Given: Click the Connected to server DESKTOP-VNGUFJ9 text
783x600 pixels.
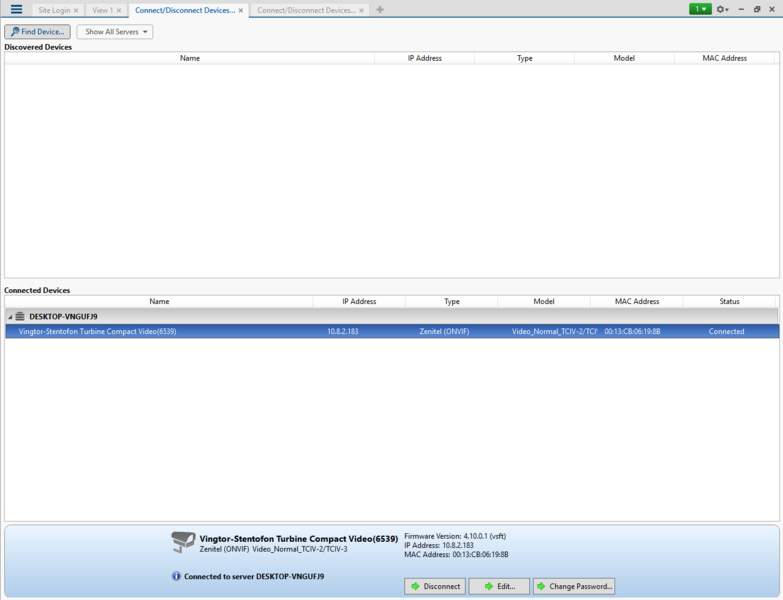Looking at the screenshot, I should pyautogui.click(x=254, y=576).
